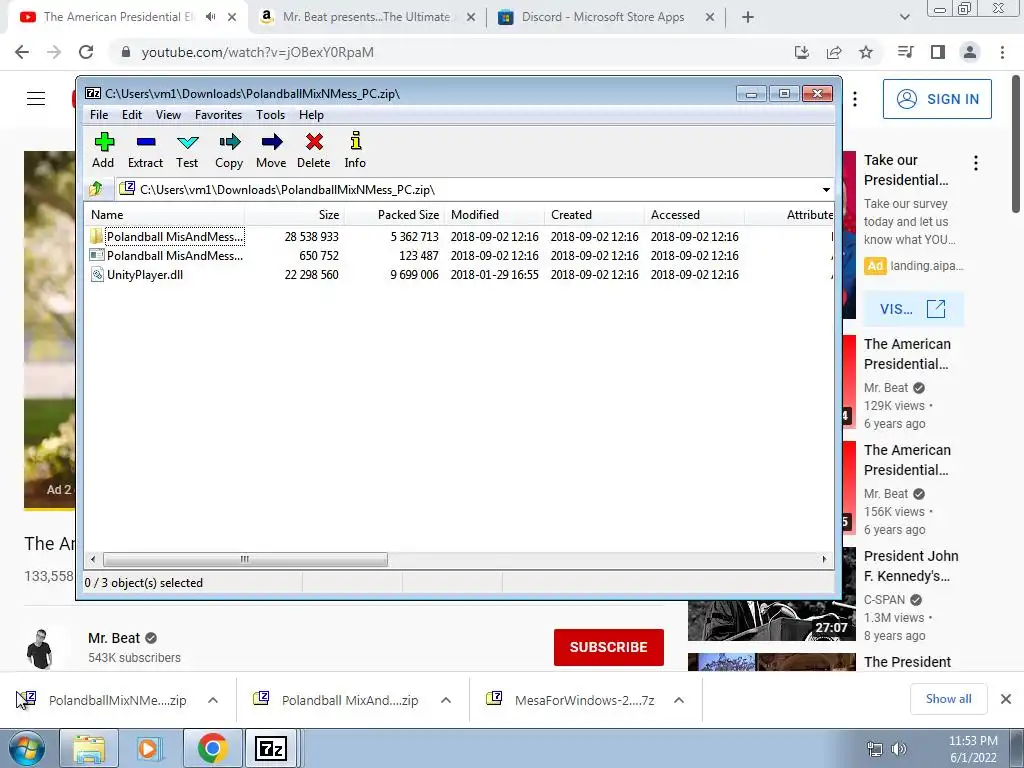Open the YouTube hamburger guide menu
1024x768 pixels.
[x=36, y=99]
